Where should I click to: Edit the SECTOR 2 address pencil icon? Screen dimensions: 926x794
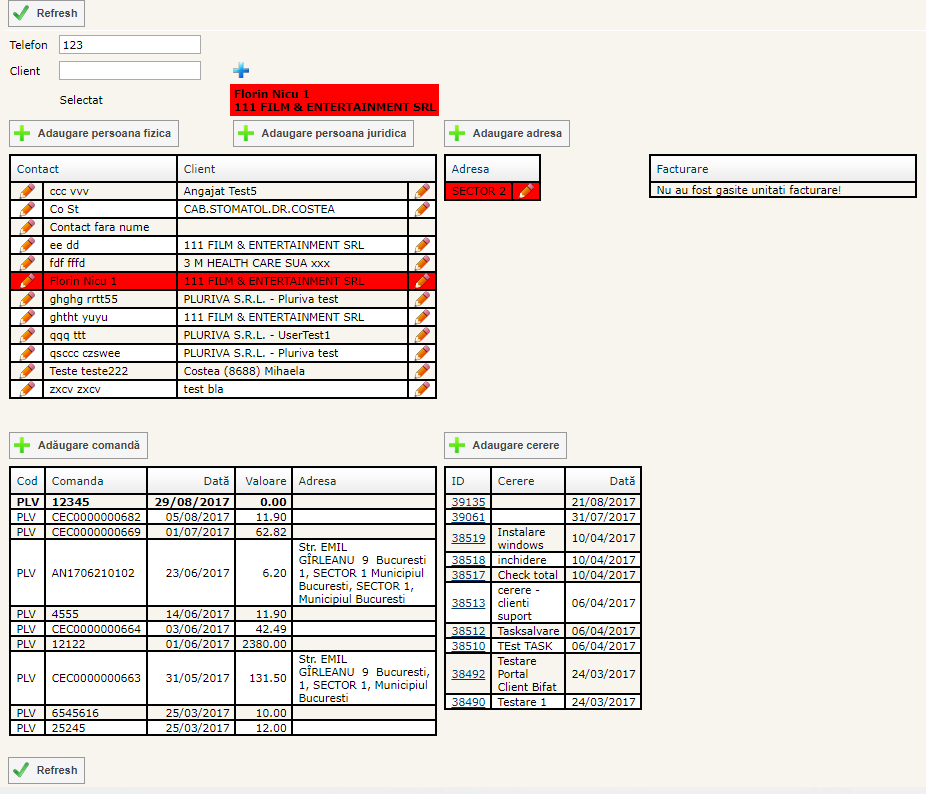coord(526,191)
